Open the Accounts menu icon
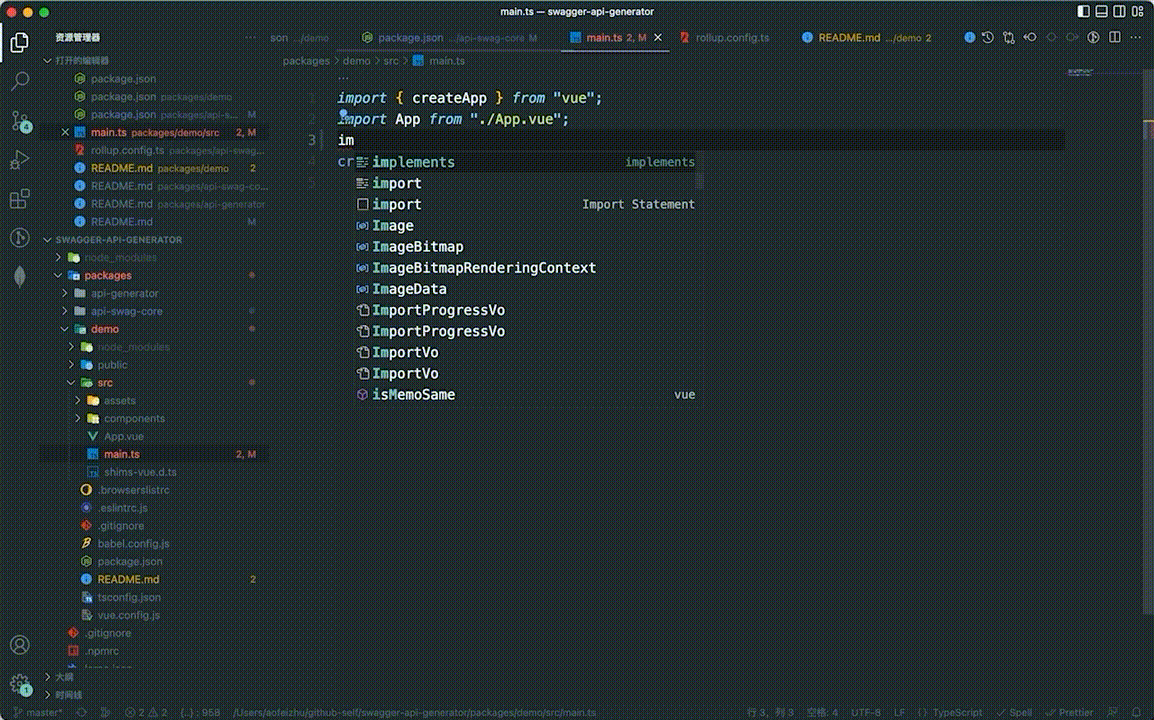This screenshot has height=720, width=1154. [20, 645]
